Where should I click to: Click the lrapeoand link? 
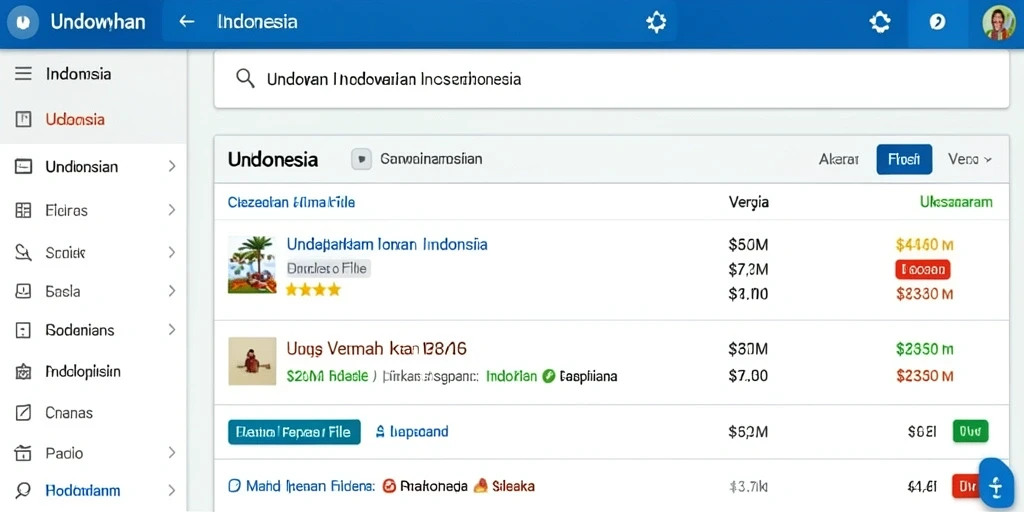[x=419, y=432]
